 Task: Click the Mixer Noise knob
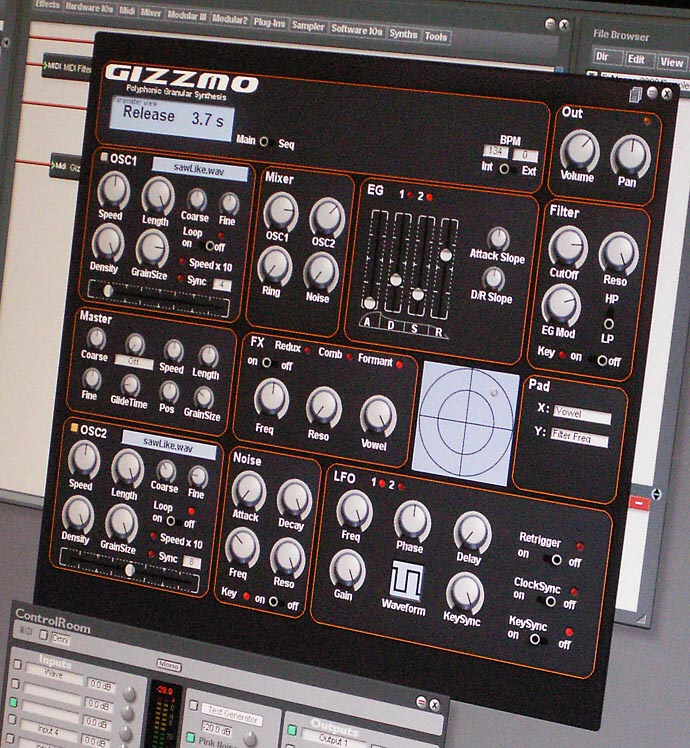coord(321,273)
